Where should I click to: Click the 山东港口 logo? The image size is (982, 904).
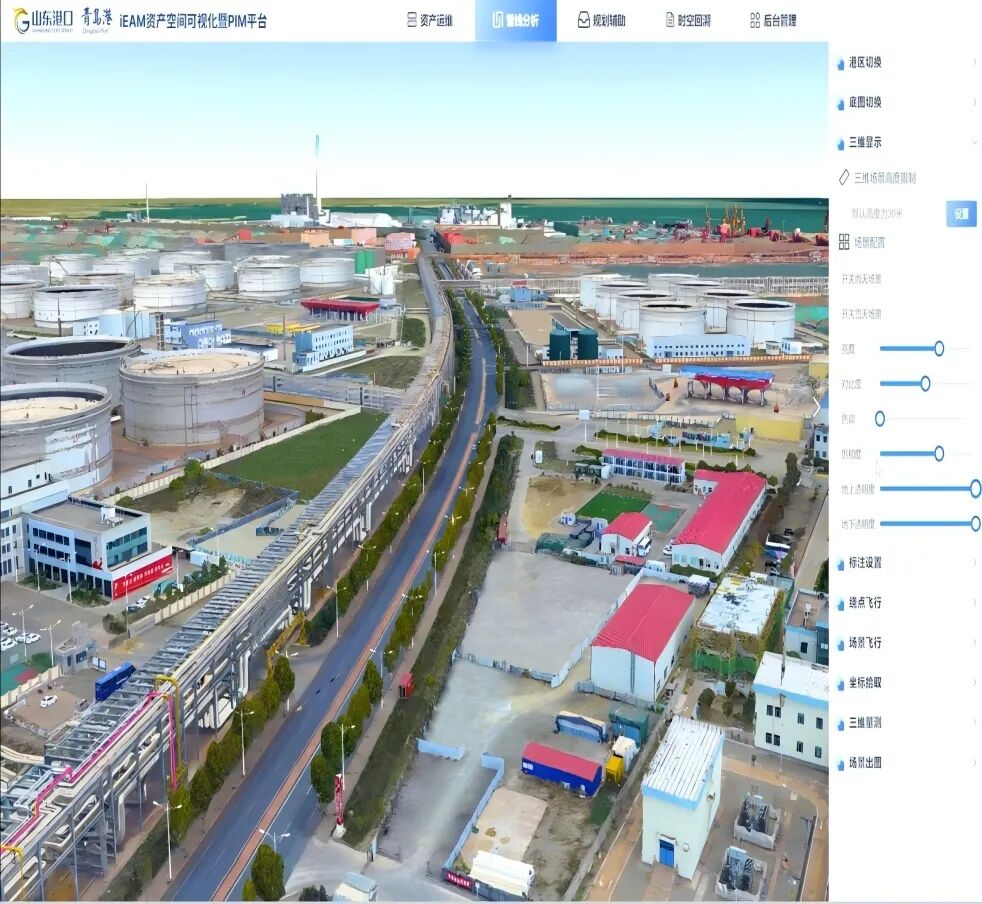click(44, 20)
